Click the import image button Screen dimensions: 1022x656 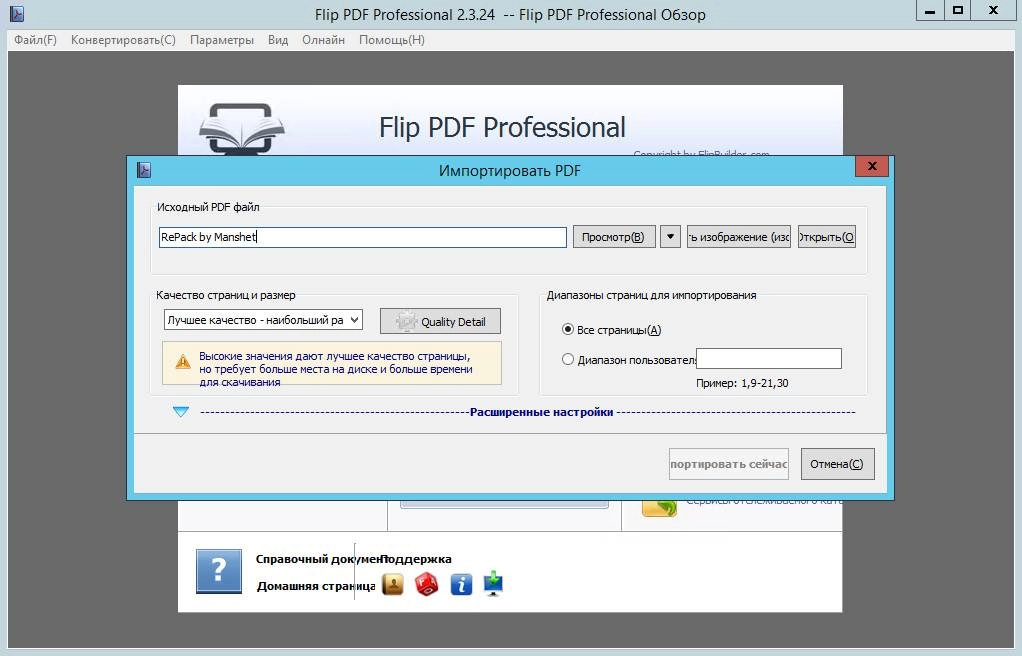738,237
